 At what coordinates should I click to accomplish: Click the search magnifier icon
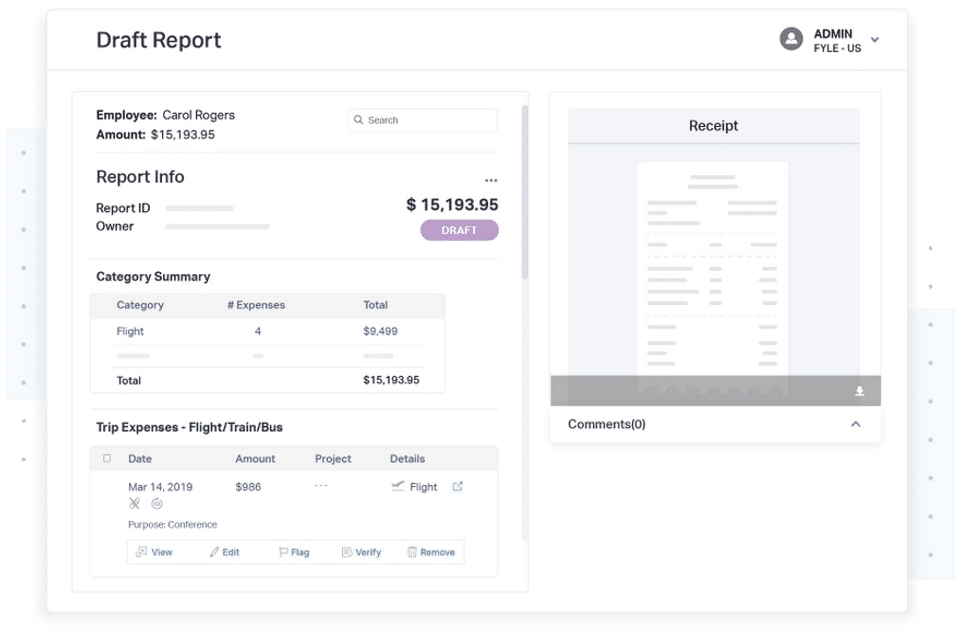358,120
